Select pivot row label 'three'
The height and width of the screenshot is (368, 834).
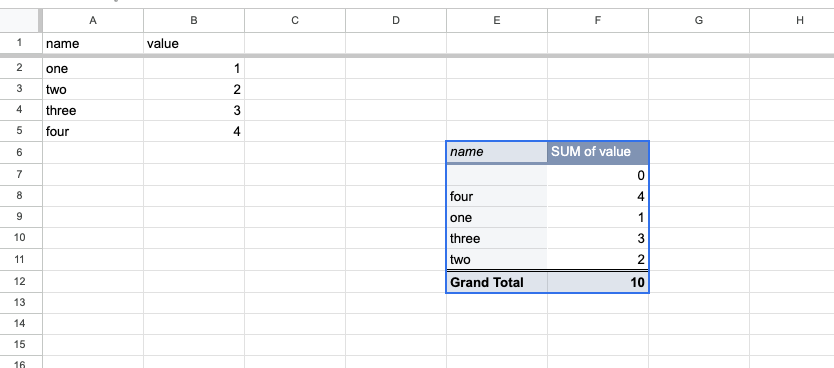tap(497, 239)
